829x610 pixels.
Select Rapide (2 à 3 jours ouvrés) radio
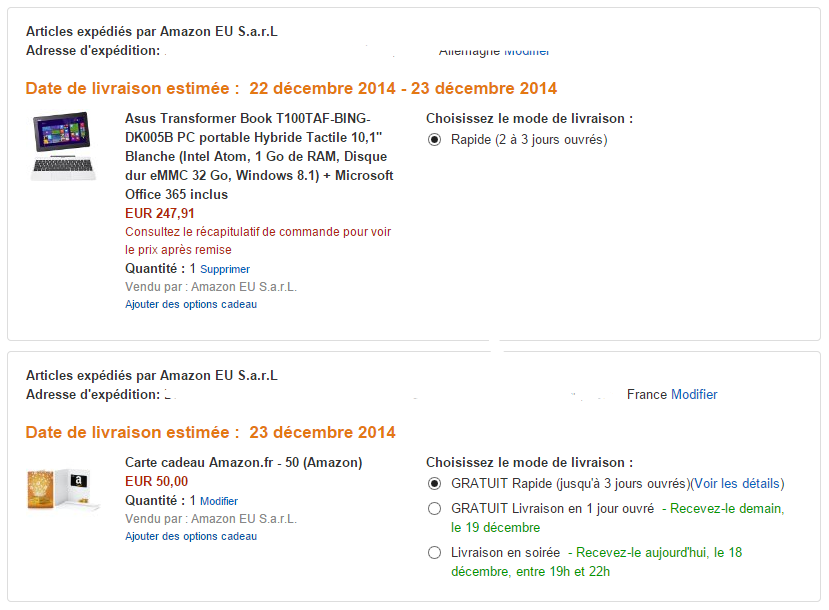pos(435,140)
